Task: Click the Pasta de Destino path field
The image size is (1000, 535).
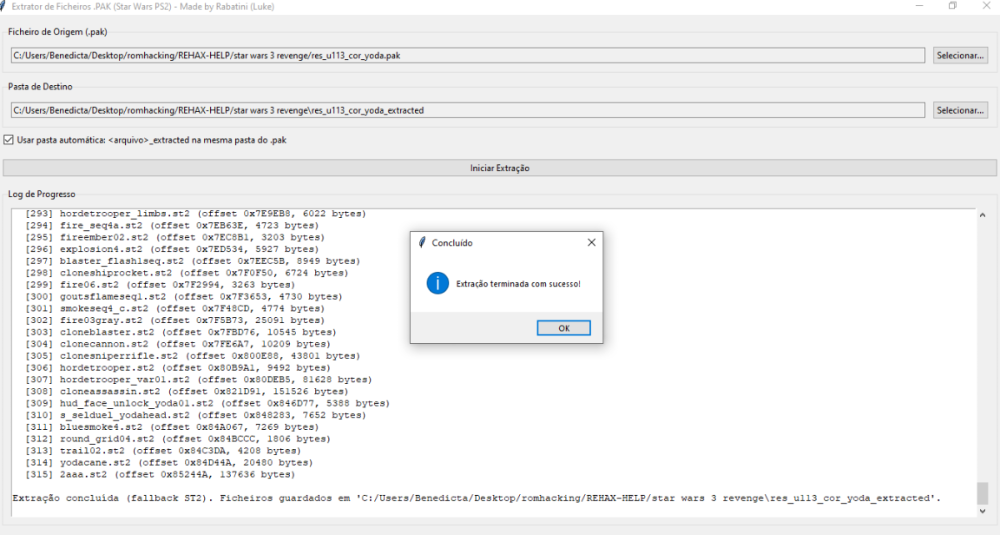Action: click(467, 110)
